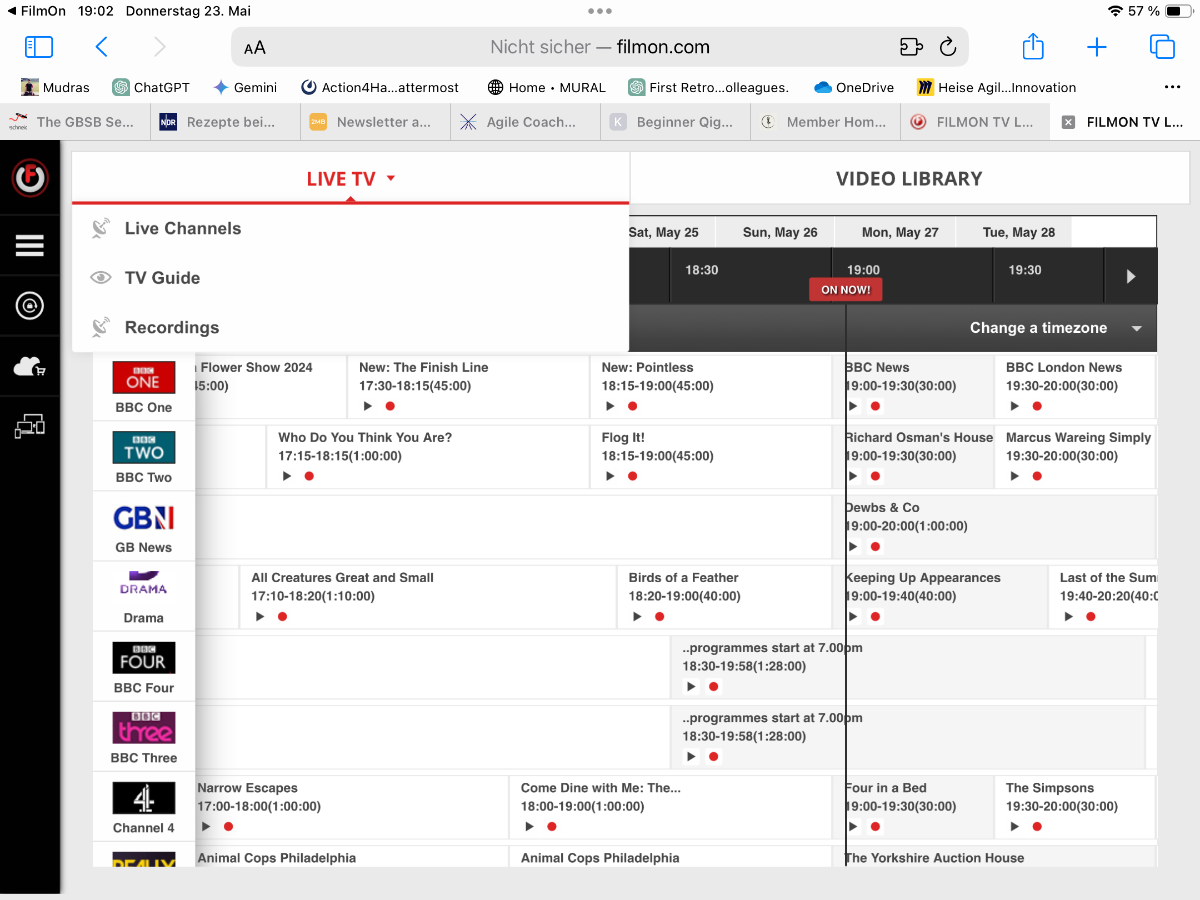The width and height of the screenshot is (1200, 900).
Task: Record New: Pointless on BBC One
Action: pyautogui.click(x=632, y=406)
